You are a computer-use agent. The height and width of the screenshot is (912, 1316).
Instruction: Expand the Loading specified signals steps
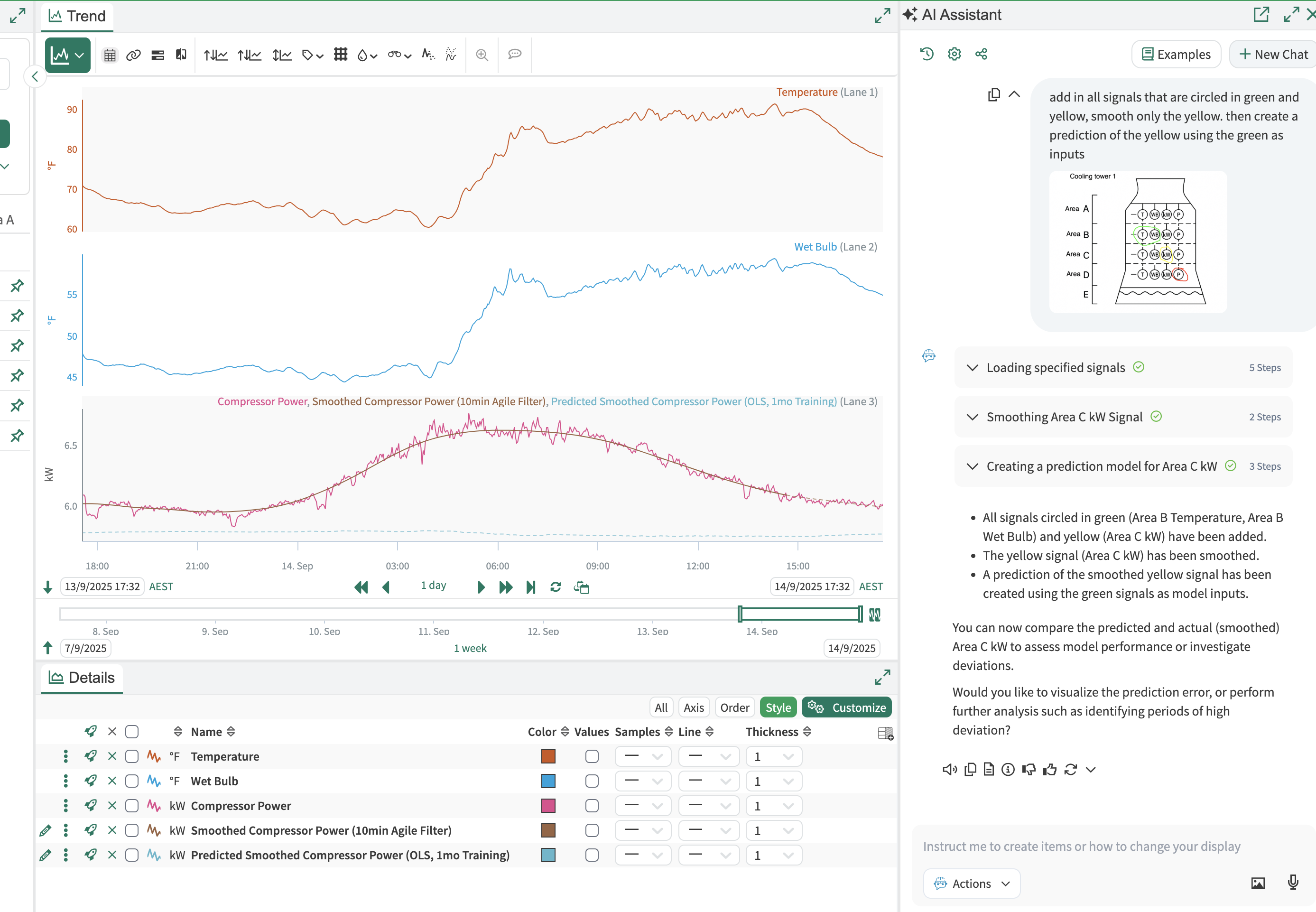coord(972,367)
